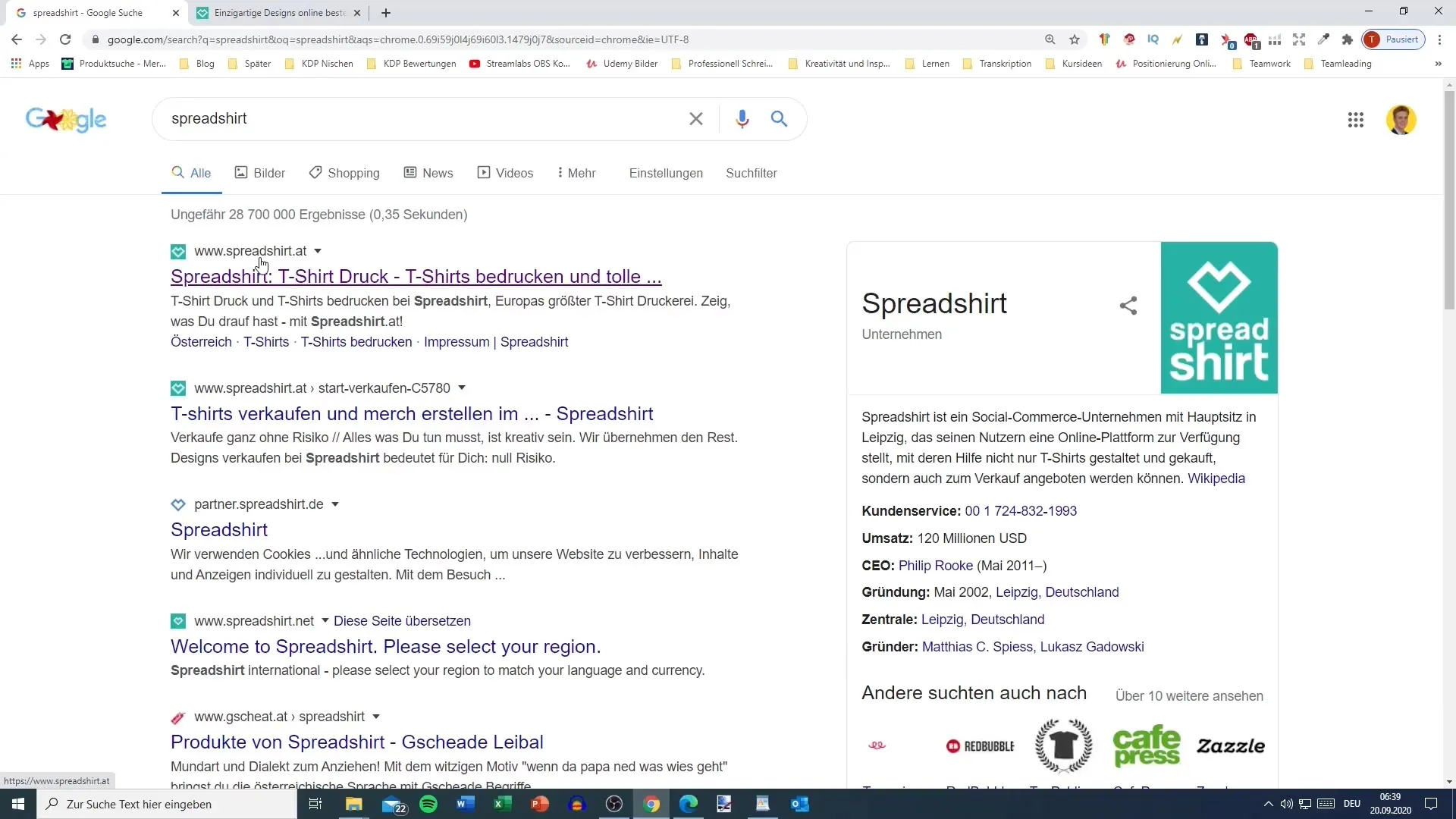Open Produkte von Spreadshirt Gscheade Leibal
1456x819 pixels.
356,742
